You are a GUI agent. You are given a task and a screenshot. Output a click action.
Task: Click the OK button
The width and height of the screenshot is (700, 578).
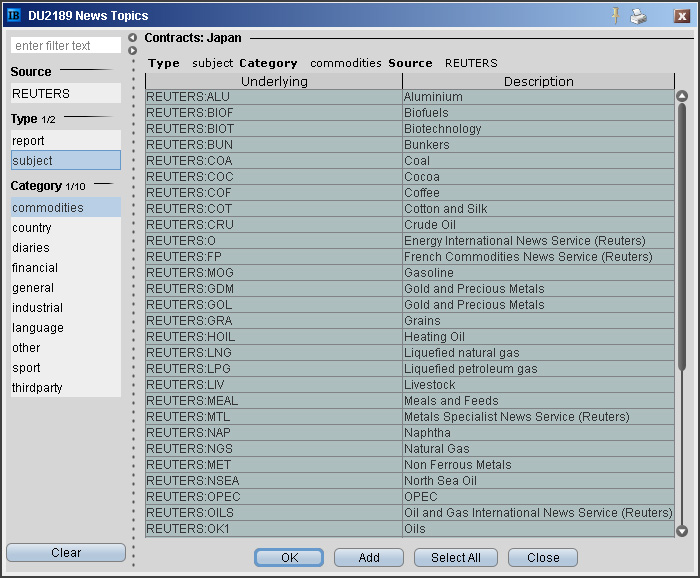tap(289, 557)
